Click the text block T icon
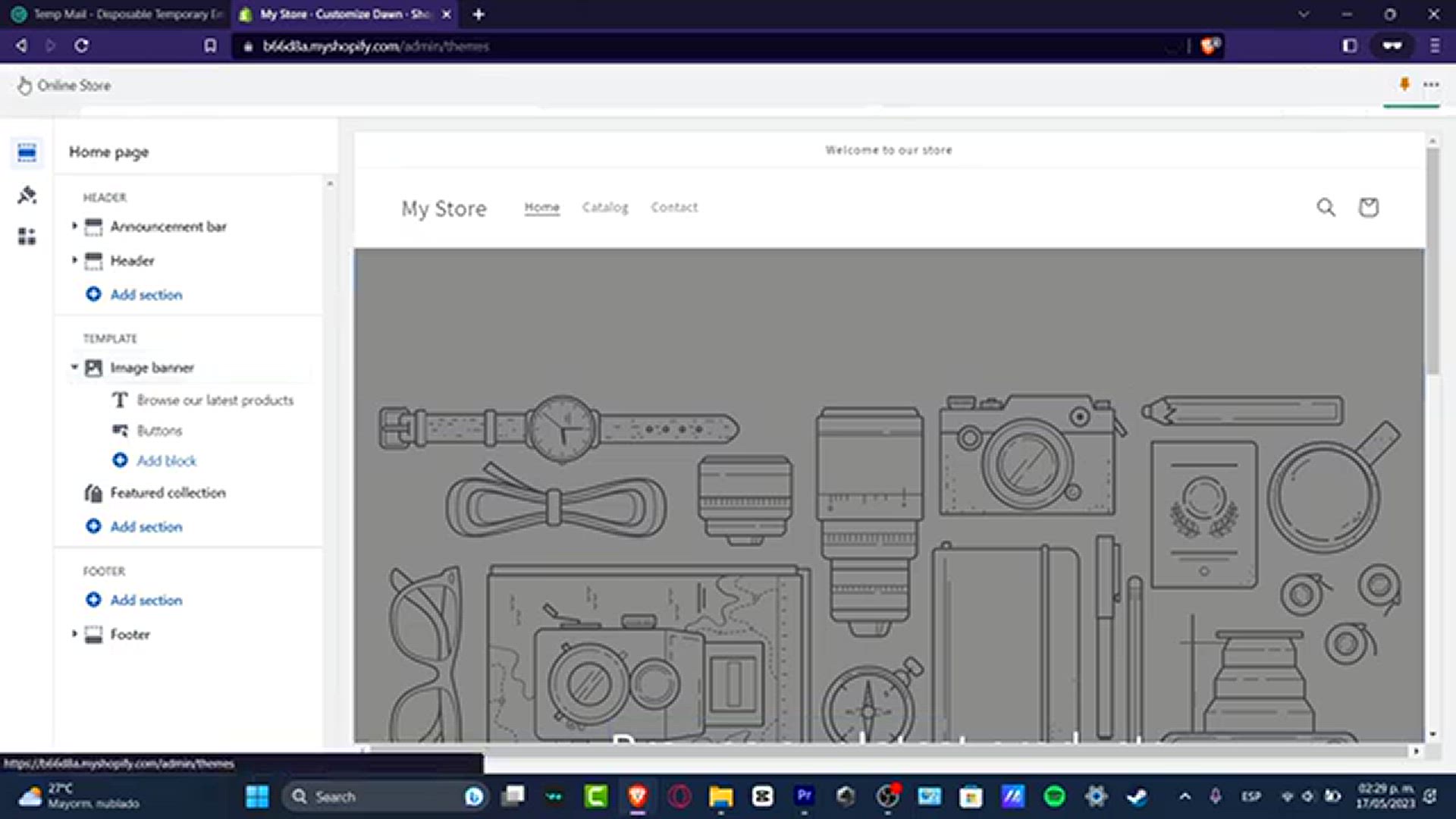Screen dimensions: 1456x819 click(120, 400)
